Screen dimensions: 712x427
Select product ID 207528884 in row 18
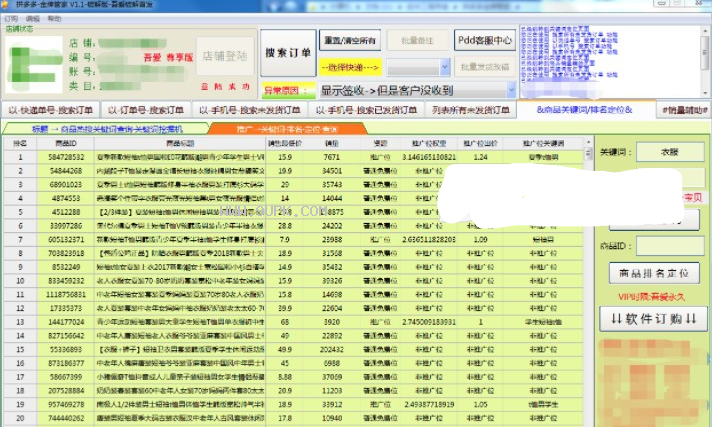click(x=66, y=391)
